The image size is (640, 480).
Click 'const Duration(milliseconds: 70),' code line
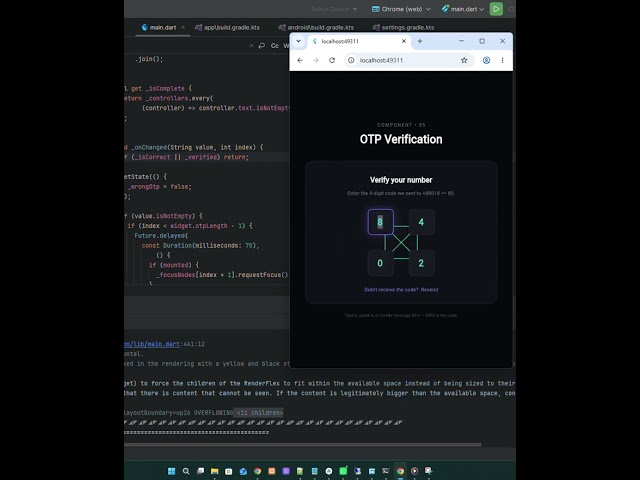[x=200, y=245]
